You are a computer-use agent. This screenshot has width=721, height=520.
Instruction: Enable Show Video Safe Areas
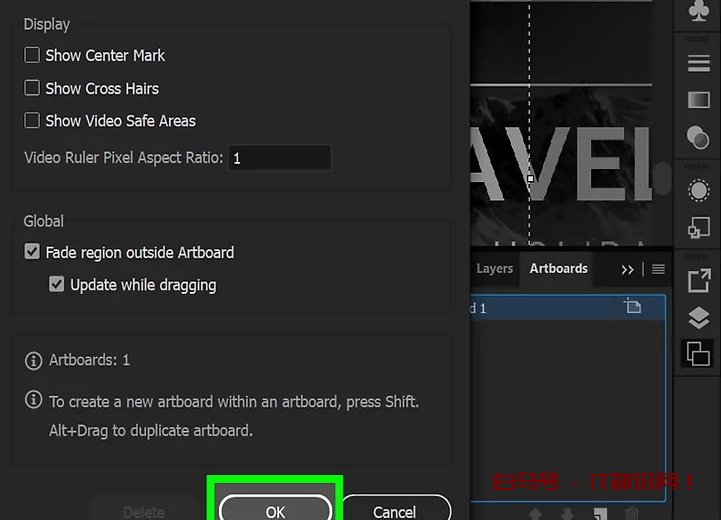(x=32, y=120)
